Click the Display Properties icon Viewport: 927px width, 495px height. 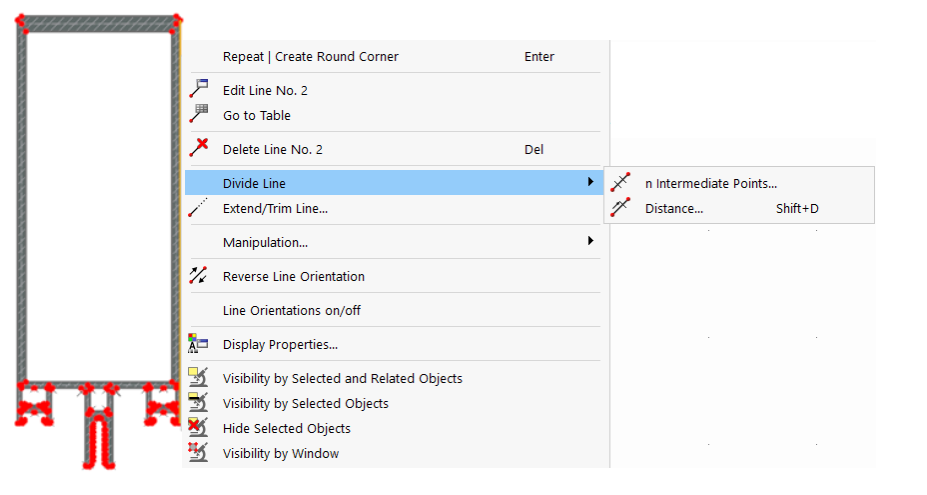click(199, 344)
